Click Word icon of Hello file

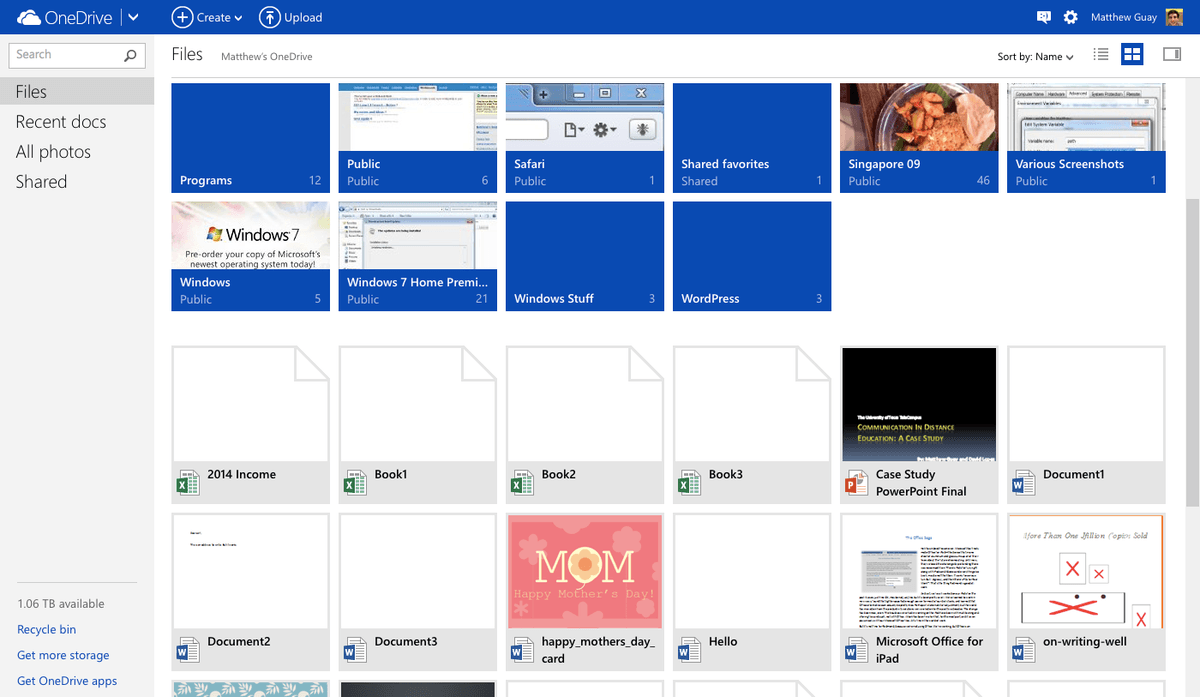[x=688, y=651]
